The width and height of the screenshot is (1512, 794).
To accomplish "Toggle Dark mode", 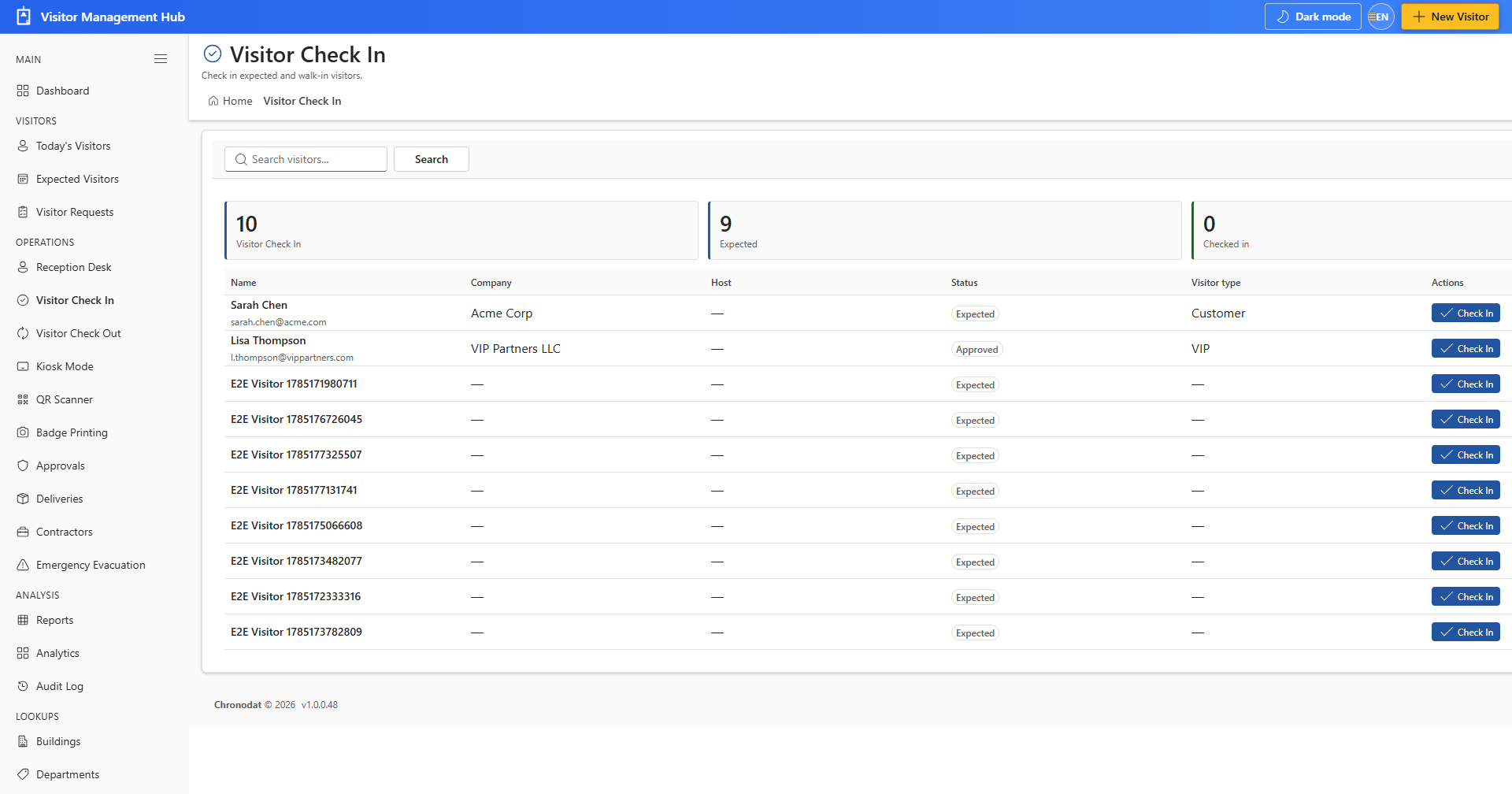I will (1313, 17).
